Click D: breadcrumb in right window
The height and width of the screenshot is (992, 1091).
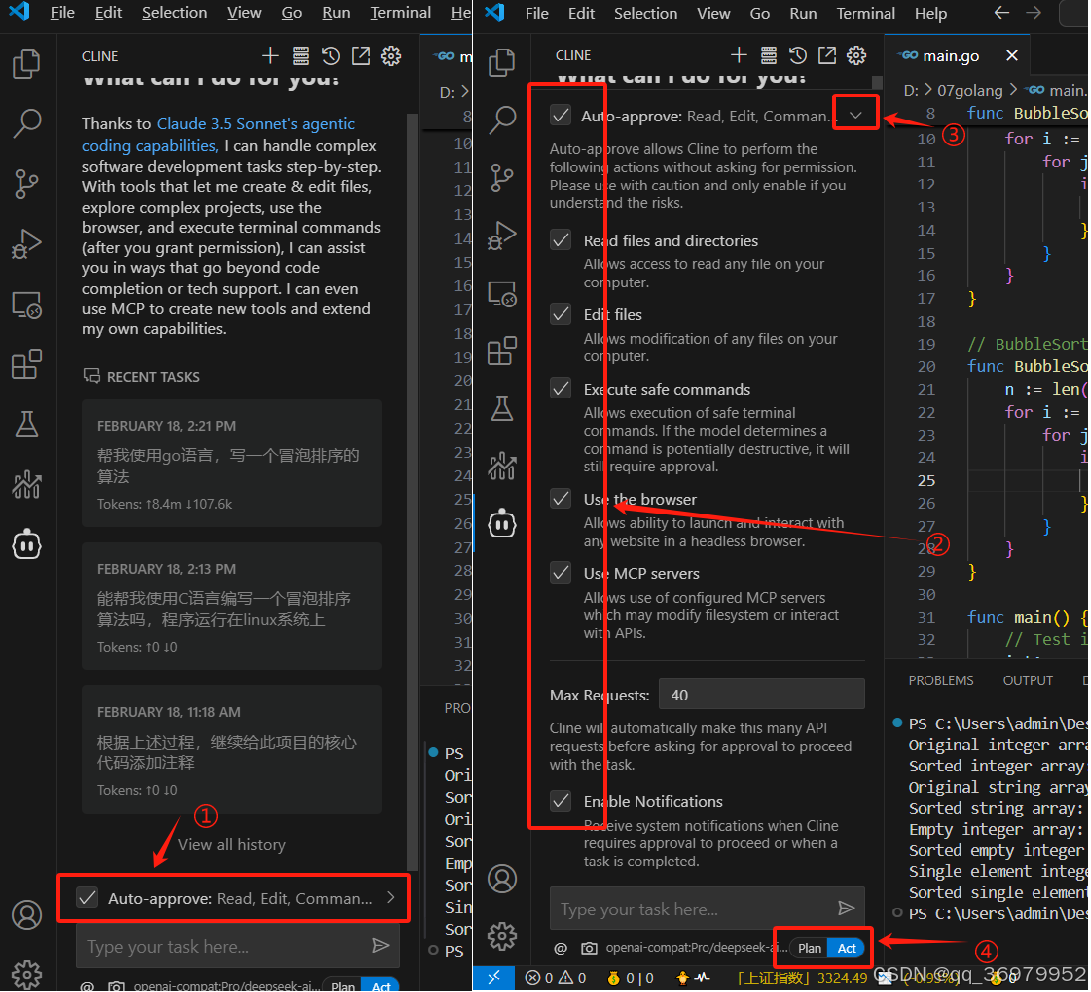pos(911,90)
